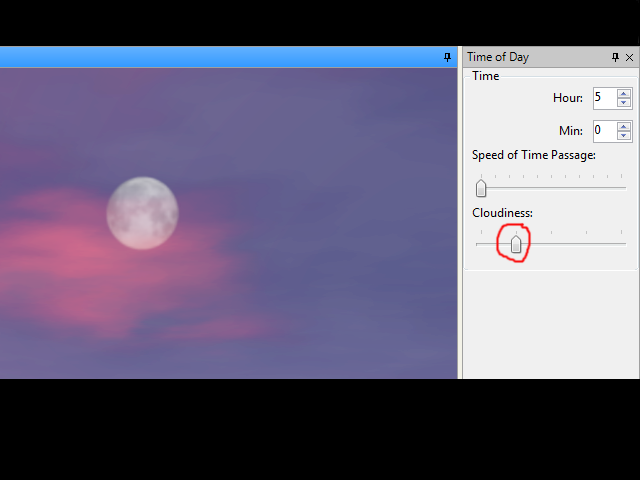Set Cloudiness to the maximum tick
Screen dimensions: 640x480
coord(621,244)
